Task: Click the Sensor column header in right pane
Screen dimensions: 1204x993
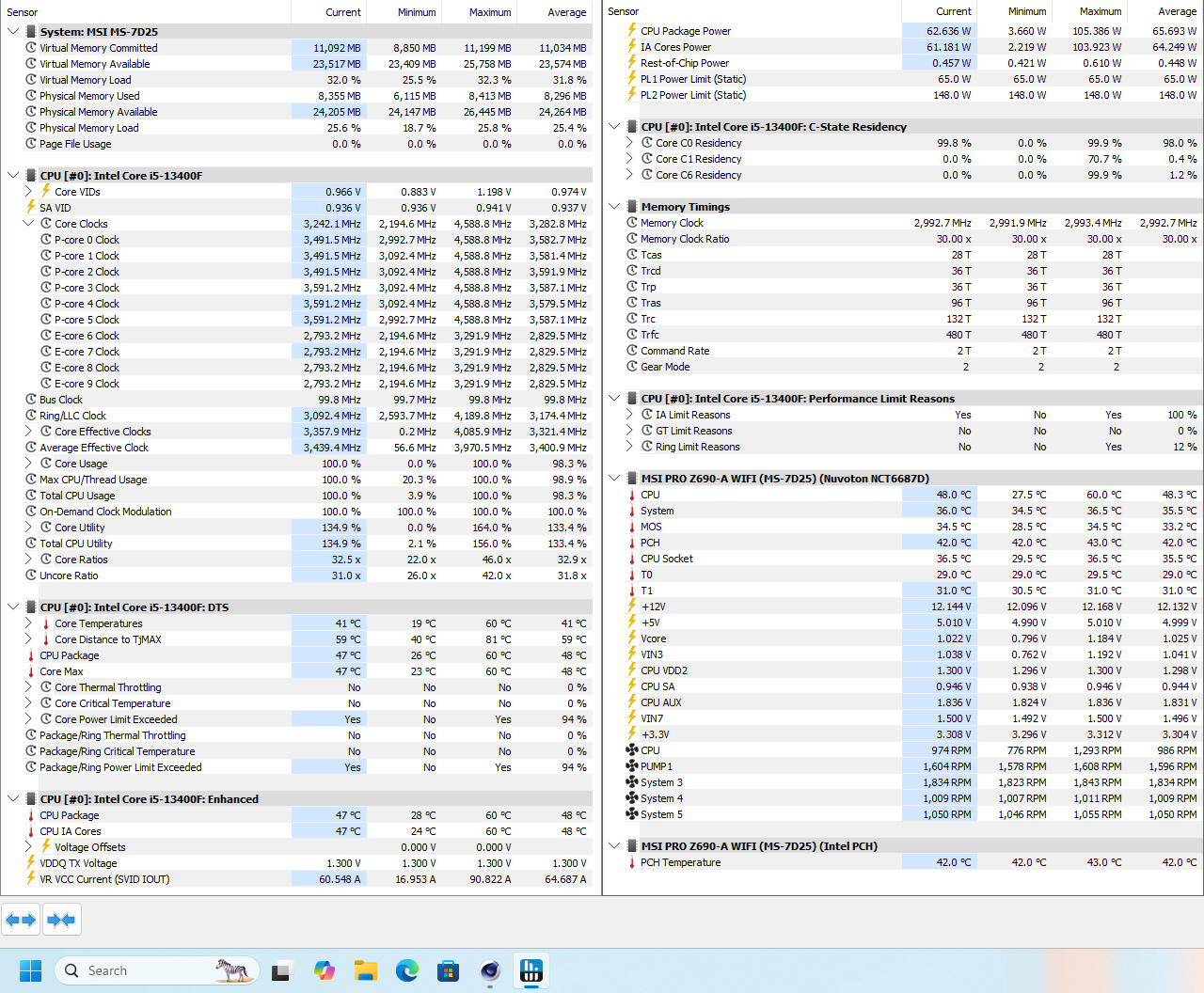Action: click(x=752, y=11)
